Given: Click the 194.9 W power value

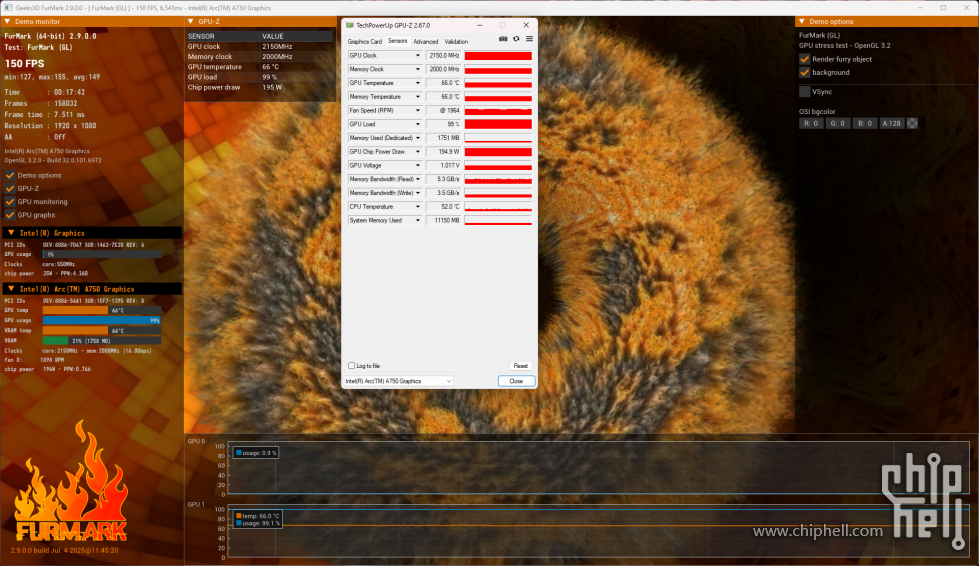Looking at the screenshot, I should (x=443, y=152).
